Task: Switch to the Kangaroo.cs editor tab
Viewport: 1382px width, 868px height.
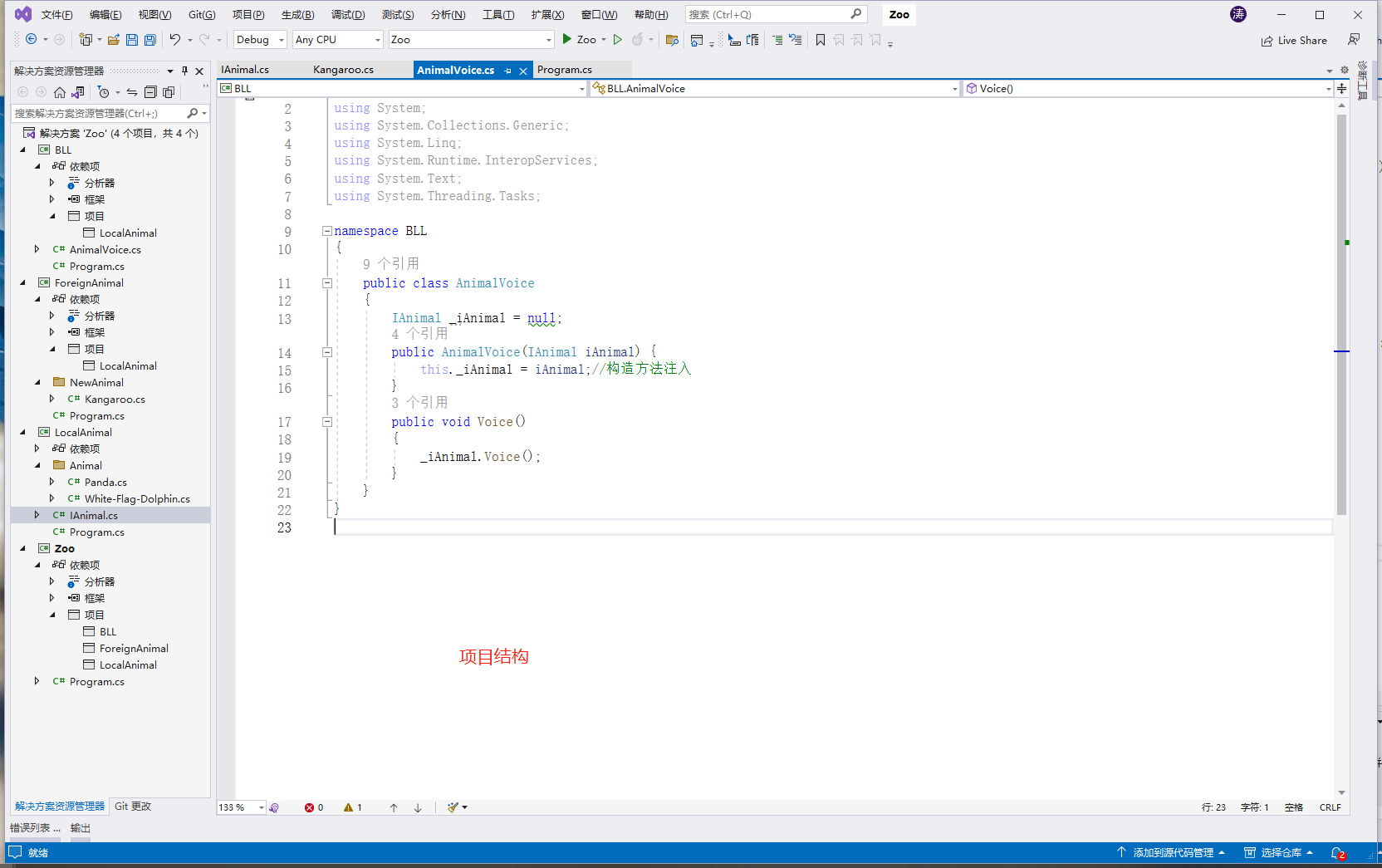Action: [x=343, y=70]
